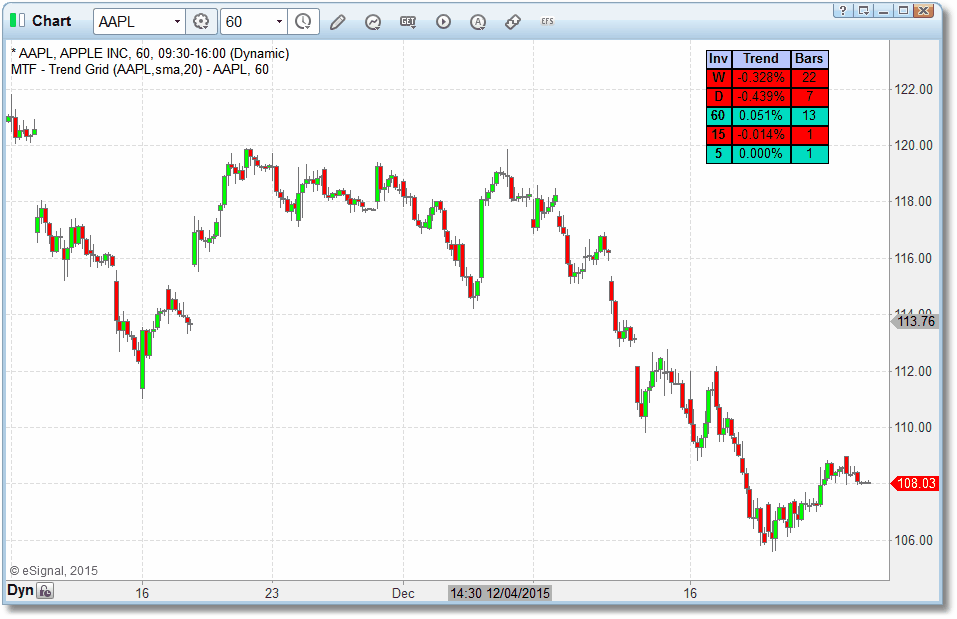The image size is (957, 619).
Task: Select the 0.000% trend cell
Action: [760, 153]
